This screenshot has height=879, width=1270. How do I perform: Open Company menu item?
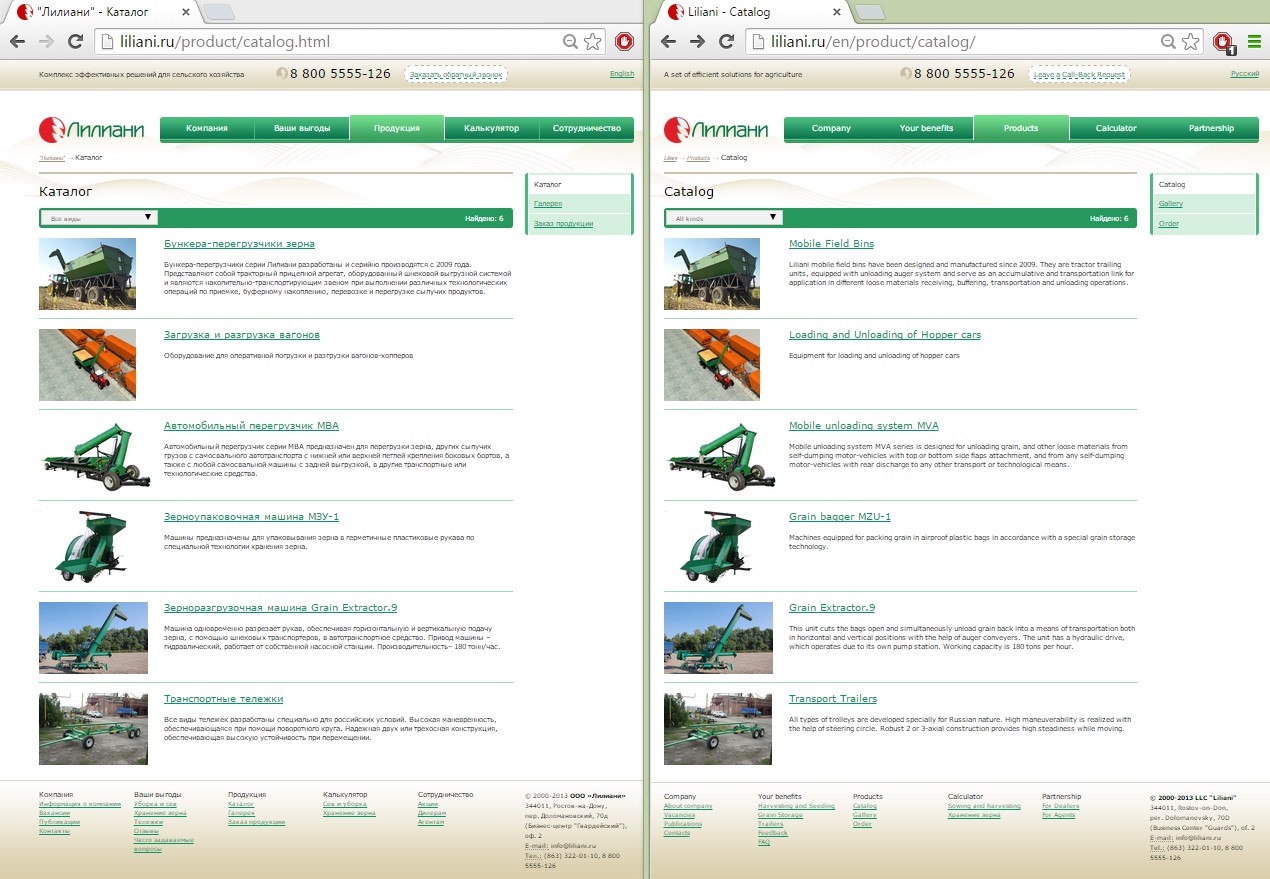coord(831,128)
